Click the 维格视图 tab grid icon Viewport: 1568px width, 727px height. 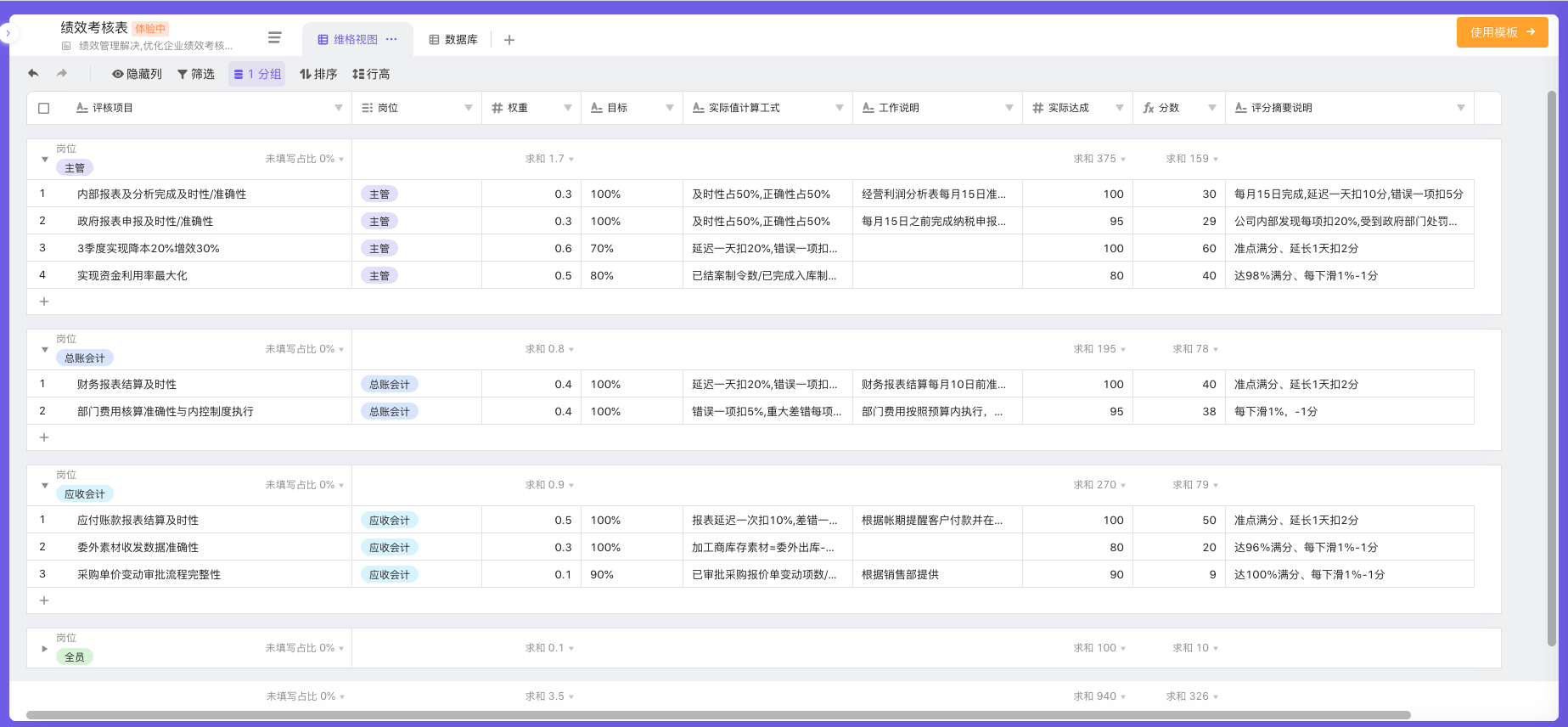323,40
